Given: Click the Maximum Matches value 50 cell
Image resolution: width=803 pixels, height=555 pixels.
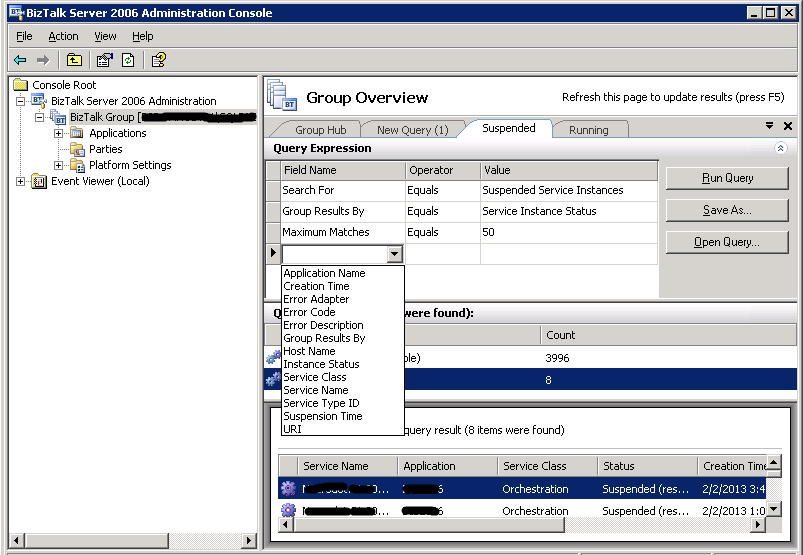Looking at the screenshot, I should pyautogui.click(x=568, y=232).
